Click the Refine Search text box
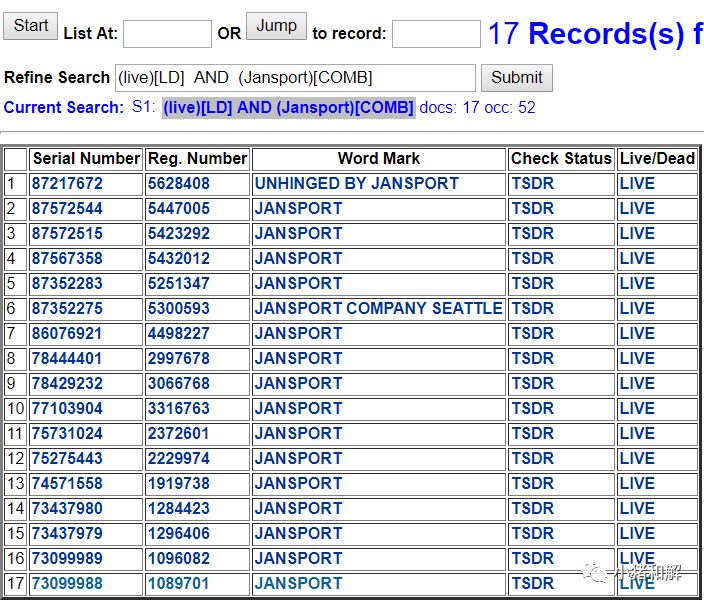The width and height of the screenshot is (704, 603). pyautogui.click(x=295, y=78)
